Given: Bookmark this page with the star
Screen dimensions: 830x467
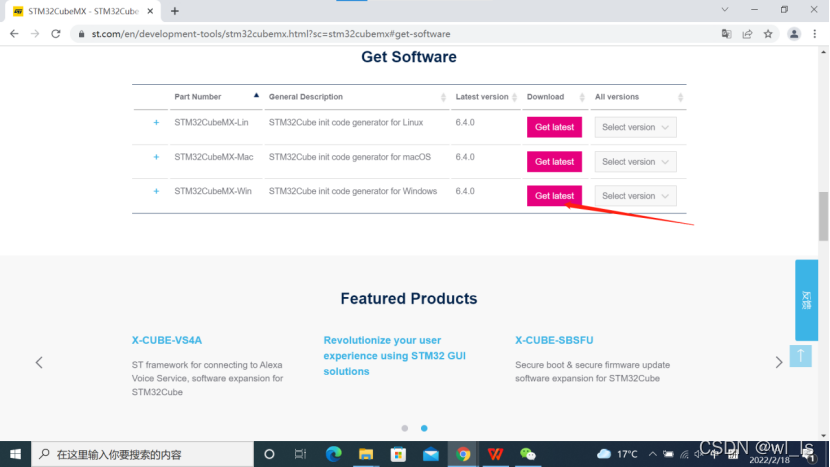Looking at the screenshot, I should tap(768, 34).
